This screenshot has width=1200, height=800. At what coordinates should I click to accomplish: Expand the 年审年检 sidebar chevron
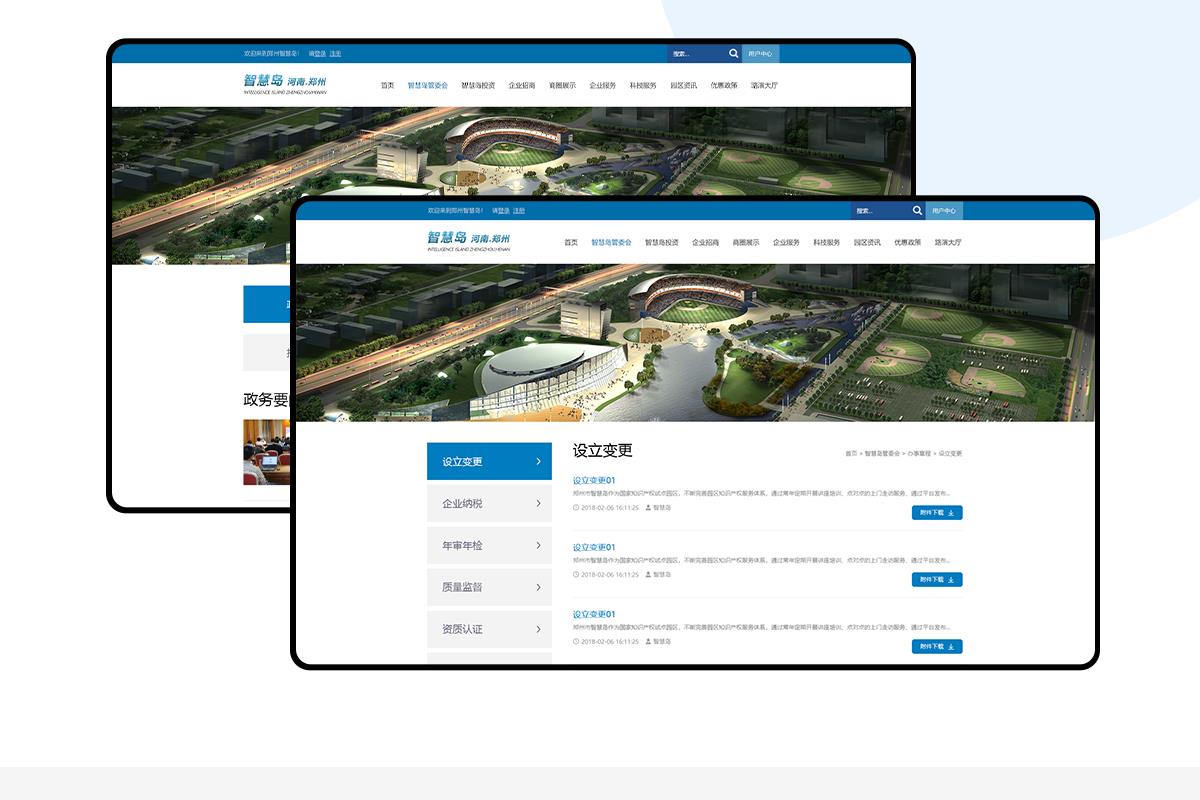pyautogui.click(x=538, y=546)
